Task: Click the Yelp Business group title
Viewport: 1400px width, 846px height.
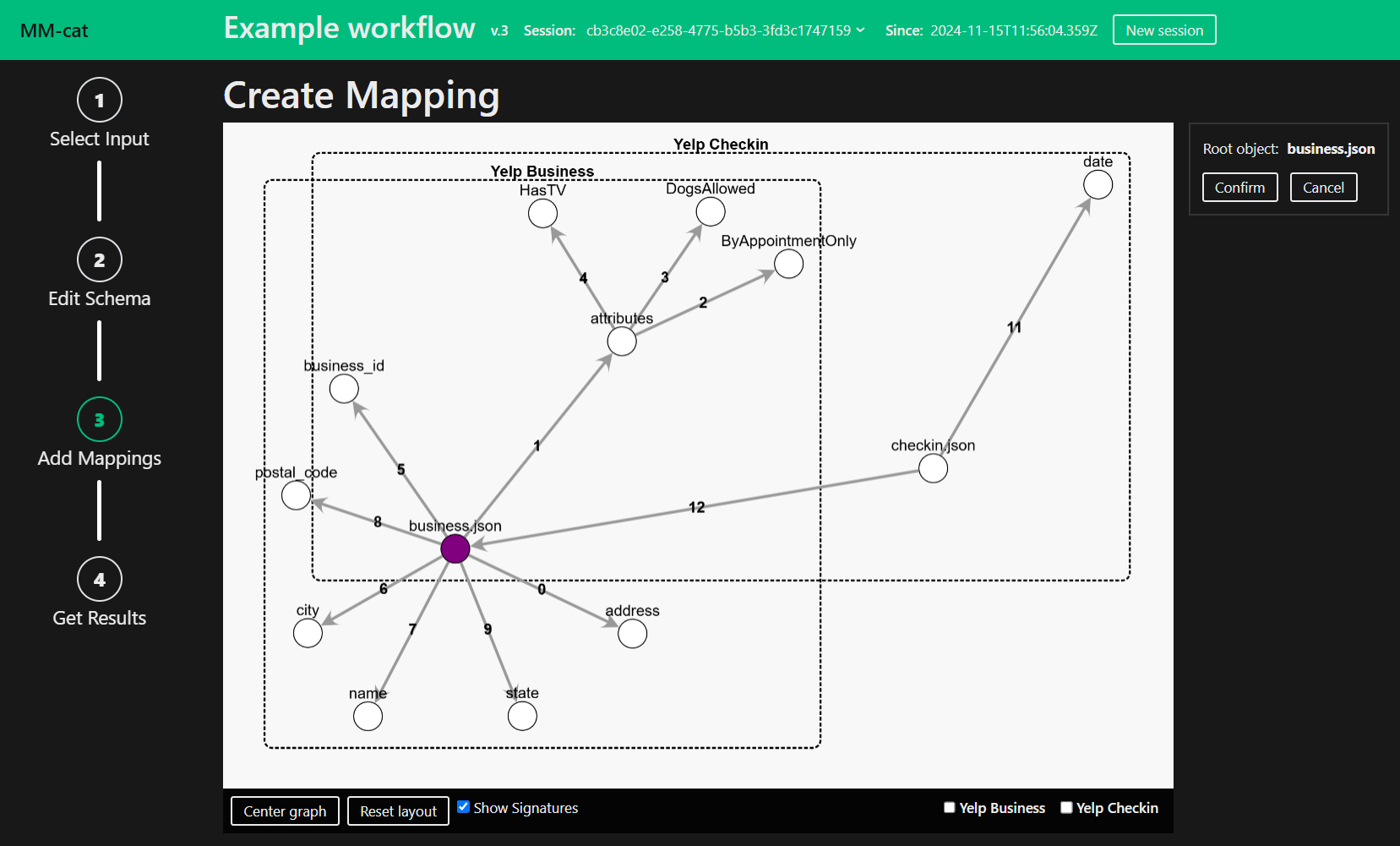Action: (542, 172)
